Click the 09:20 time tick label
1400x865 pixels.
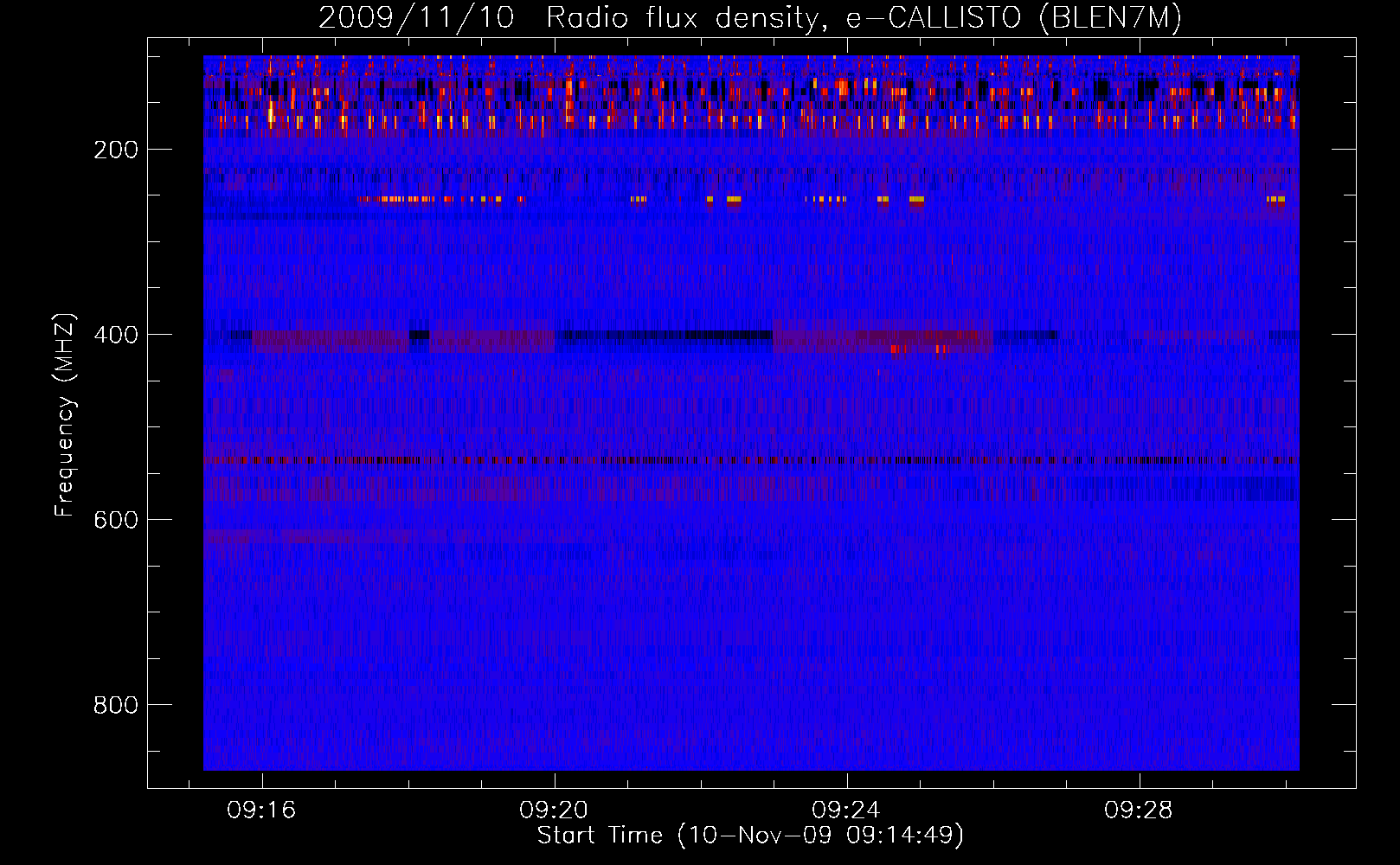[x=554, y=811]
